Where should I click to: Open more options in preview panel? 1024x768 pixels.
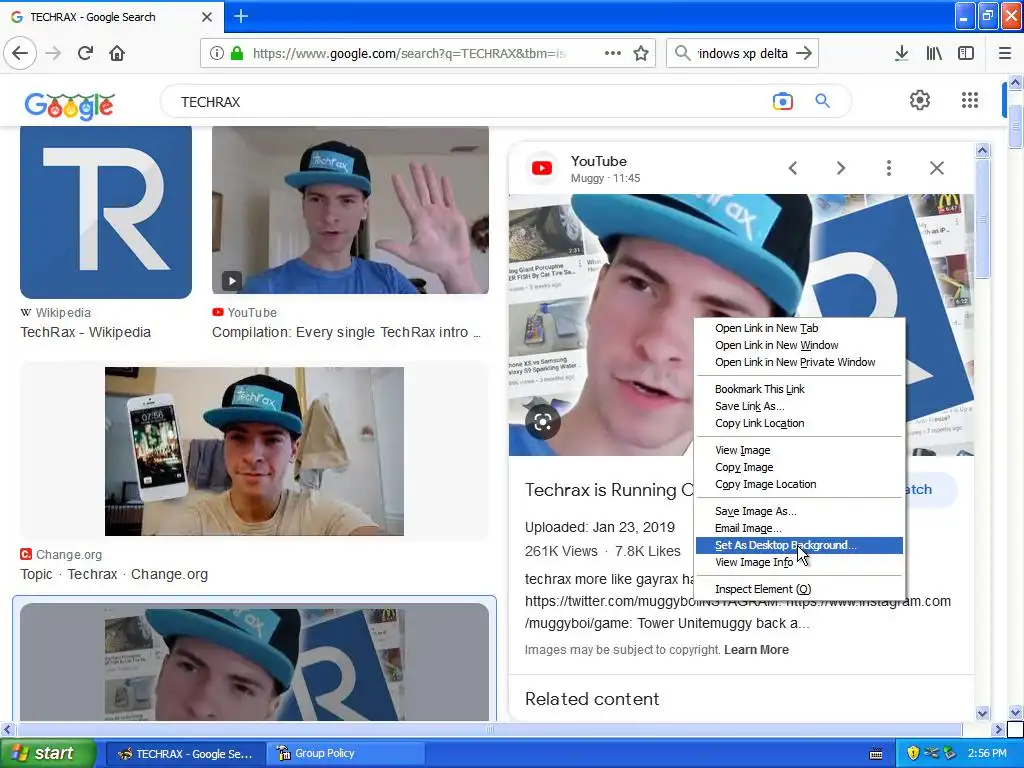(888, 168)
